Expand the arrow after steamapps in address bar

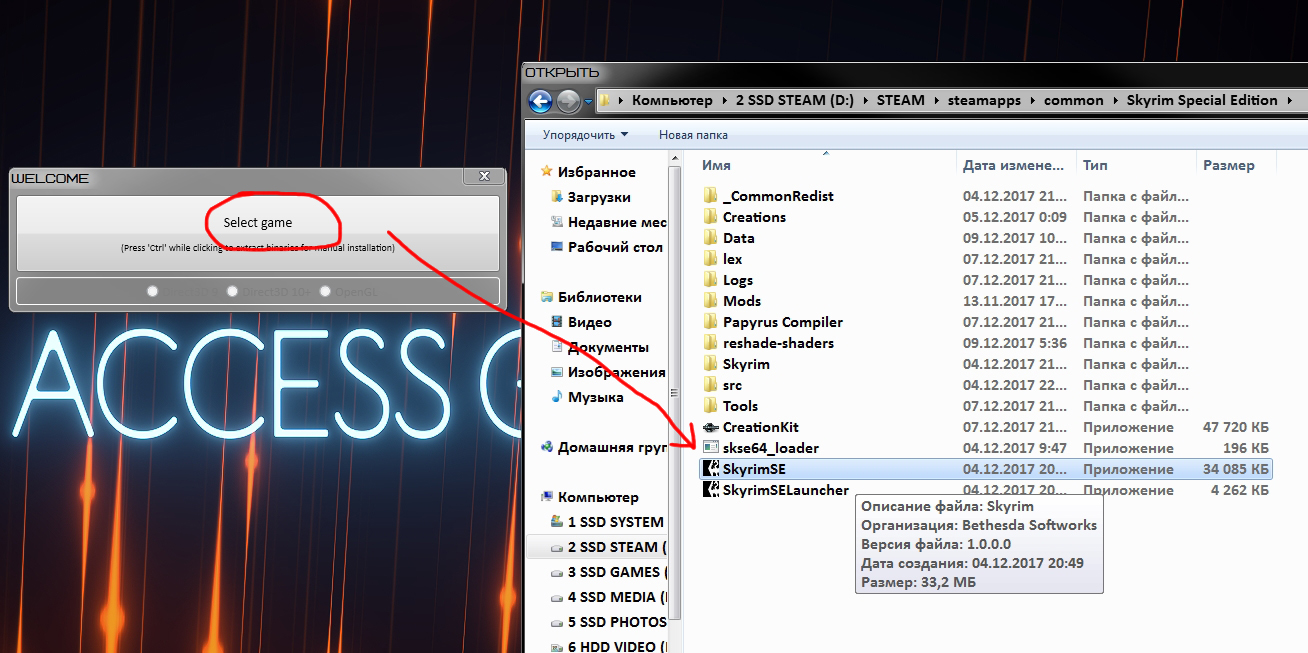1033,100
